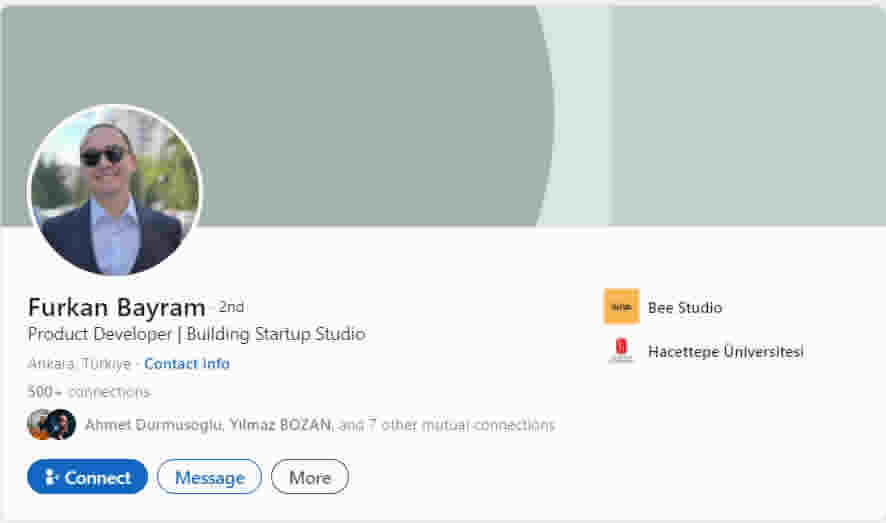The width and height of the screenshot is (886, 523).
Task: Click the name Furkan Bayram heading
Action: coord(116,307)
